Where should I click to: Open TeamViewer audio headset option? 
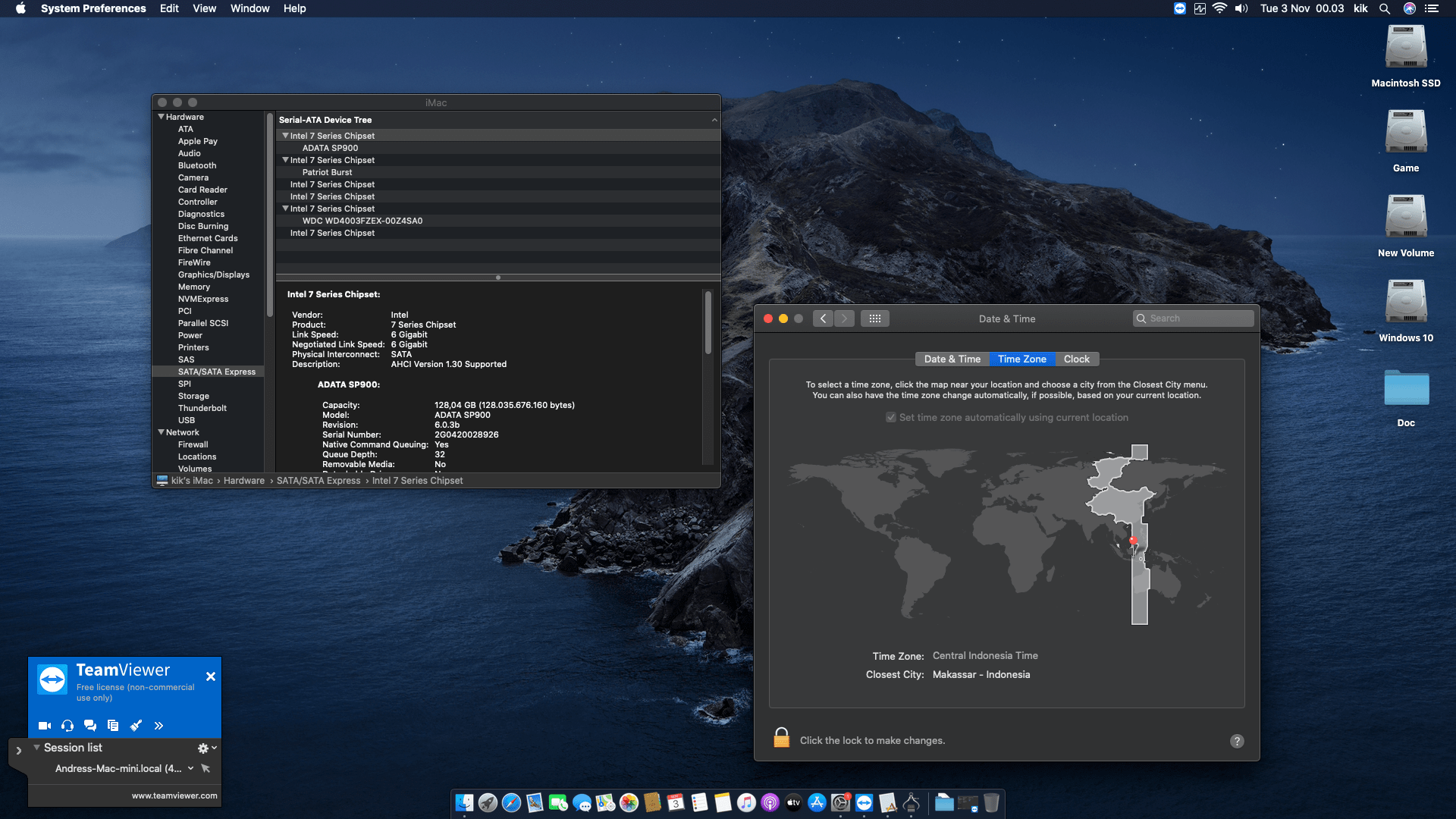[x=67, y=726]
